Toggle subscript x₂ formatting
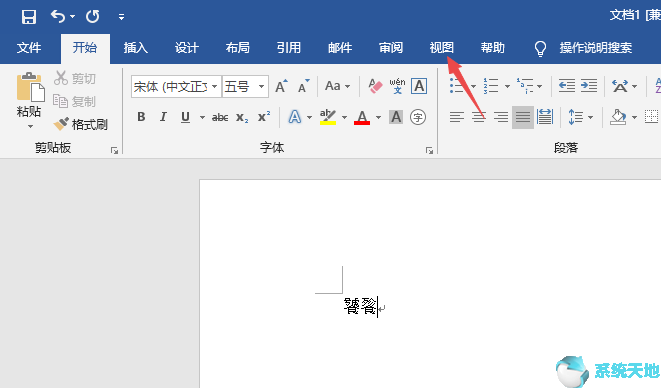Screen dimensions: 661x388 click(242, 117)
